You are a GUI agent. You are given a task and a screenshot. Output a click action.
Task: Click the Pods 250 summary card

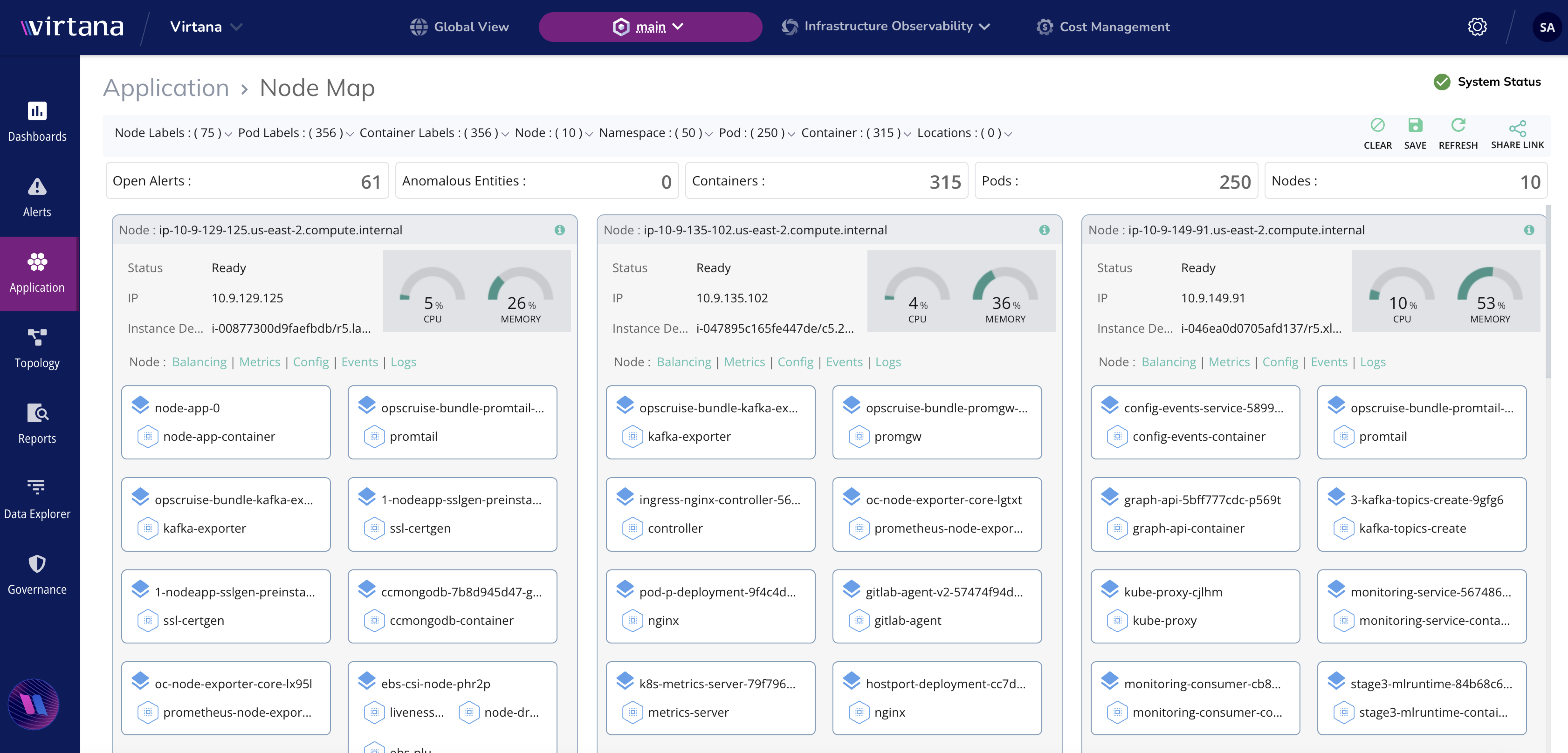(x=1116, y=181)
